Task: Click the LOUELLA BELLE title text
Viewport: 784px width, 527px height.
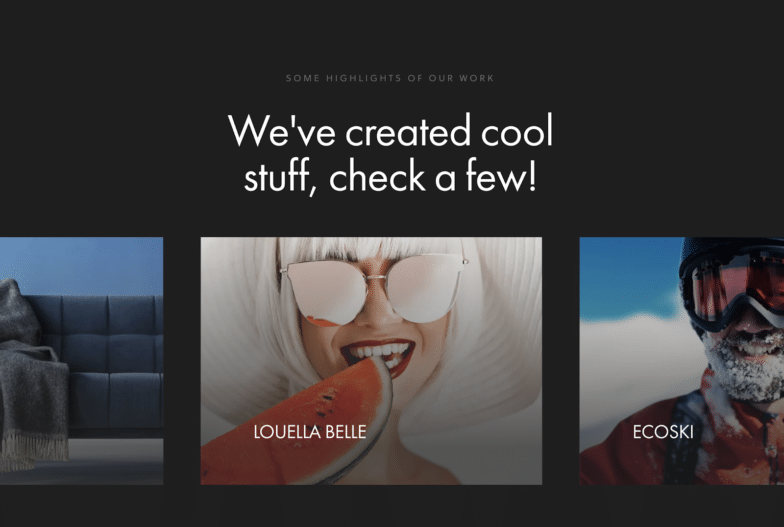Action: coord(310,432)
